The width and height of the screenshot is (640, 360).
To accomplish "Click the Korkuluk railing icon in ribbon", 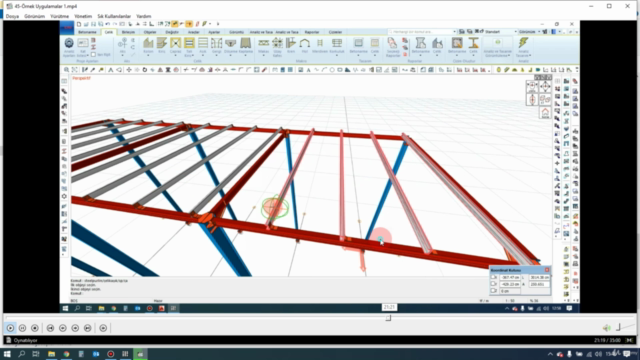I will [x=337, y=43].
